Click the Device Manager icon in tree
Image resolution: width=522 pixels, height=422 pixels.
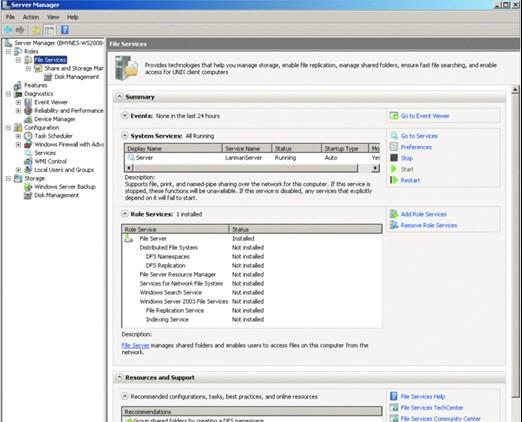coord(28,119)
